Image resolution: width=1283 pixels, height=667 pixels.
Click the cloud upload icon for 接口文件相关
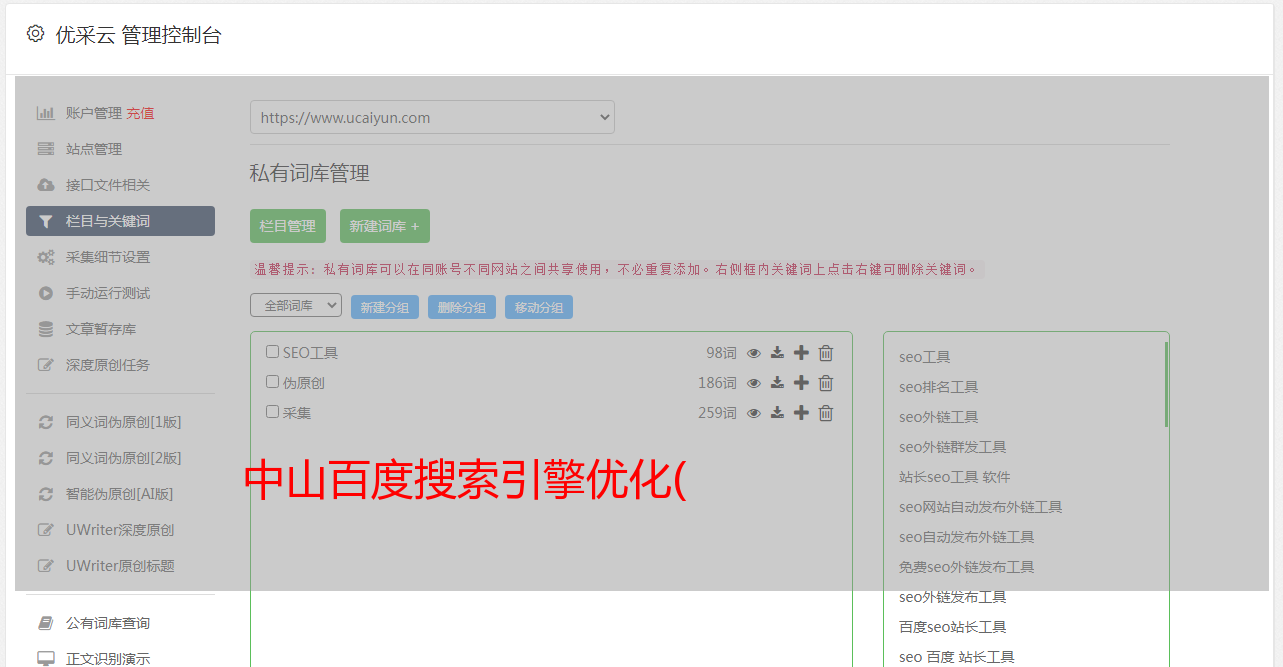(x=45, y=185)
